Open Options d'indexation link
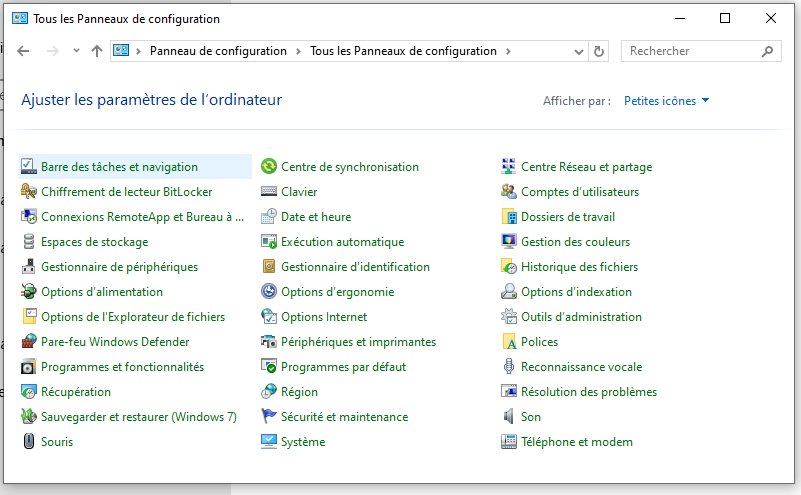The image size is (801, 495). [576, 292]
